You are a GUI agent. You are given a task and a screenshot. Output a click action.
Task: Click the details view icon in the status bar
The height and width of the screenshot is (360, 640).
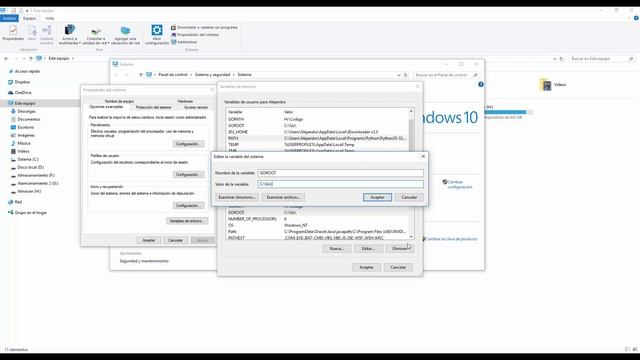(627, 349)
